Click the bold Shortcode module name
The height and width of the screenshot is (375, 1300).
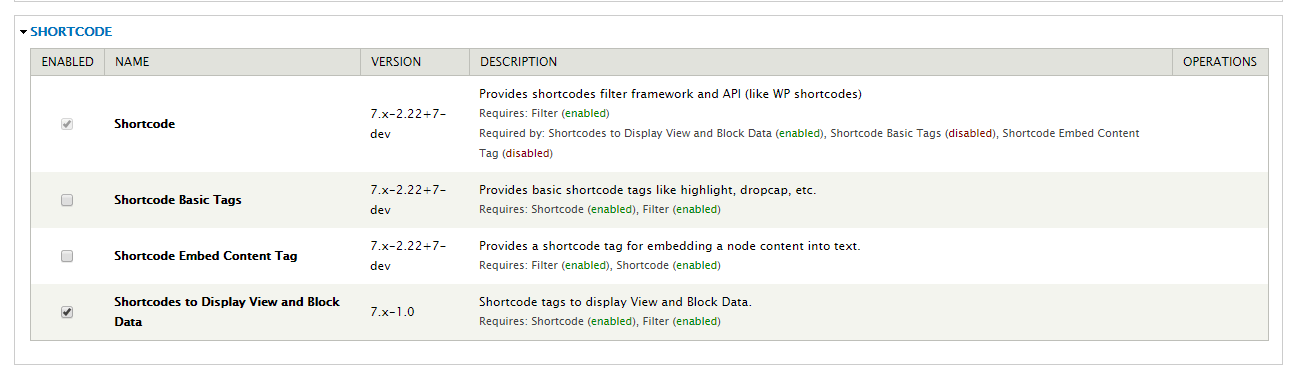[x=144, y=124]
